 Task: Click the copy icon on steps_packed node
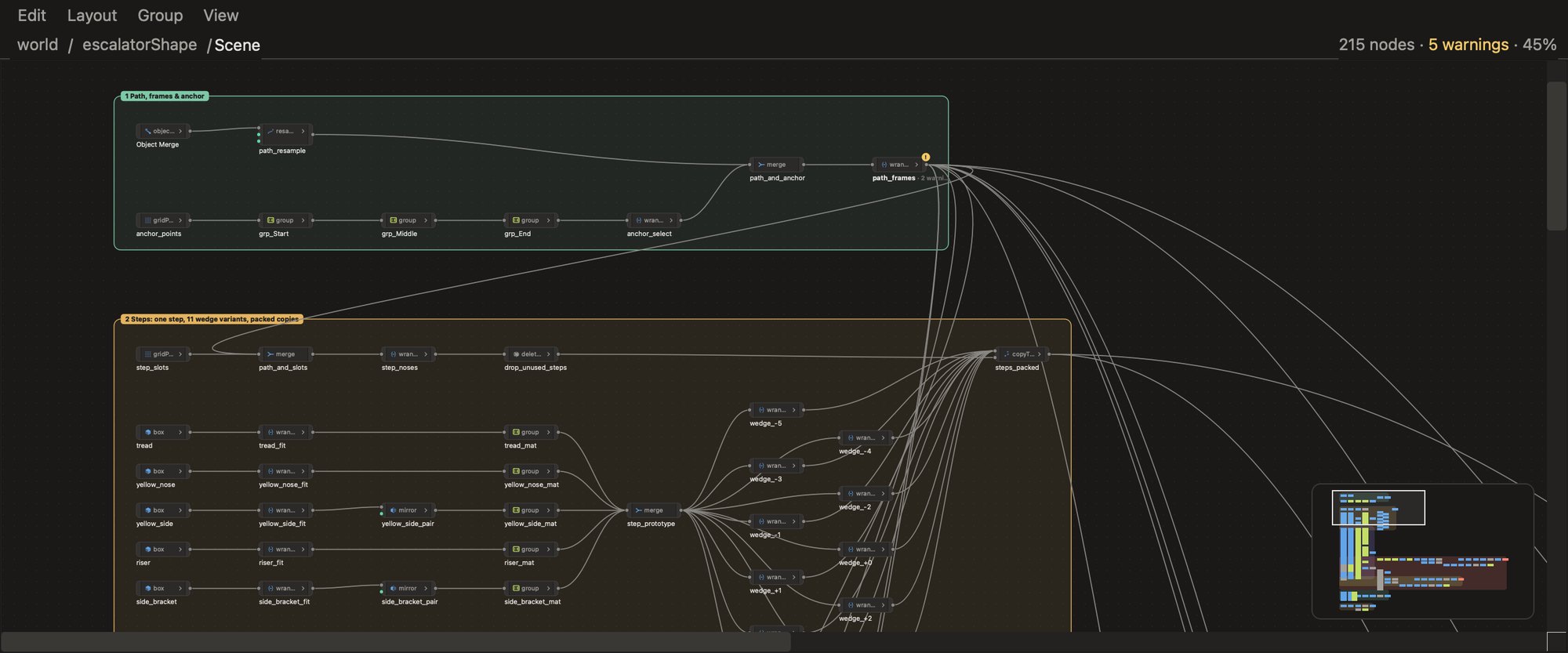pyautogui.click(x=1007, y=354)
